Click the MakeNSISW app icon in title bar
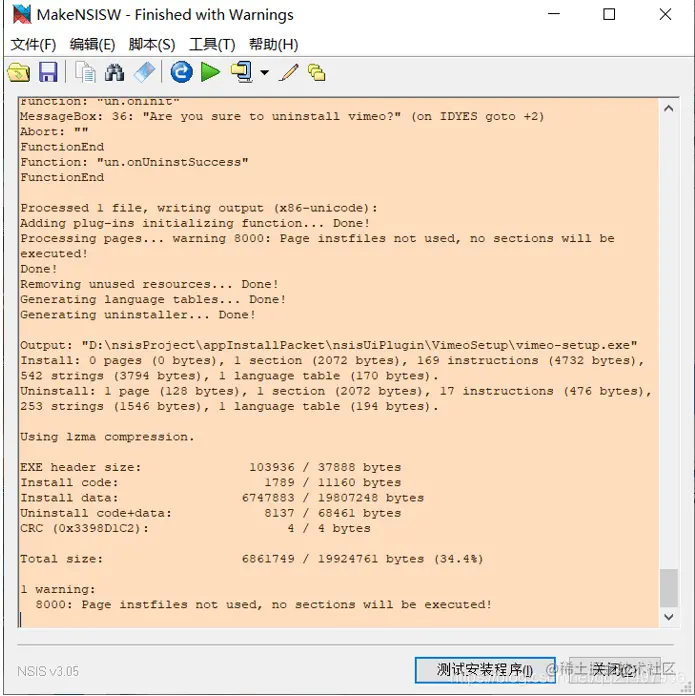This screenshot has width=695, height=696. 22,15
